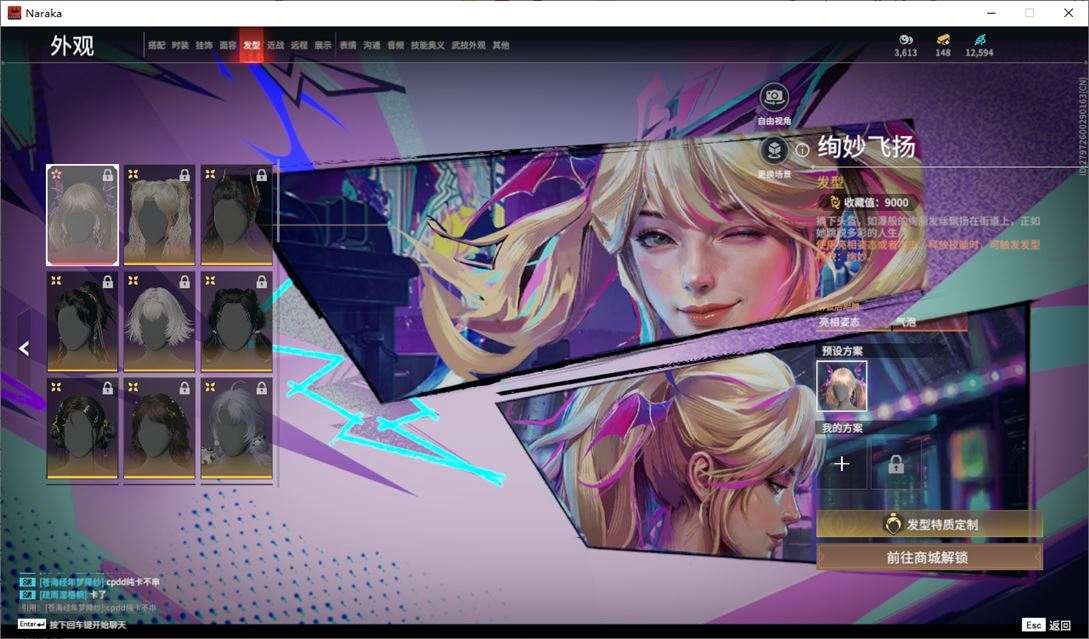Open the 技能奥义 tab
Screen dimensions: 1089x639
click(x=427, y=45)
